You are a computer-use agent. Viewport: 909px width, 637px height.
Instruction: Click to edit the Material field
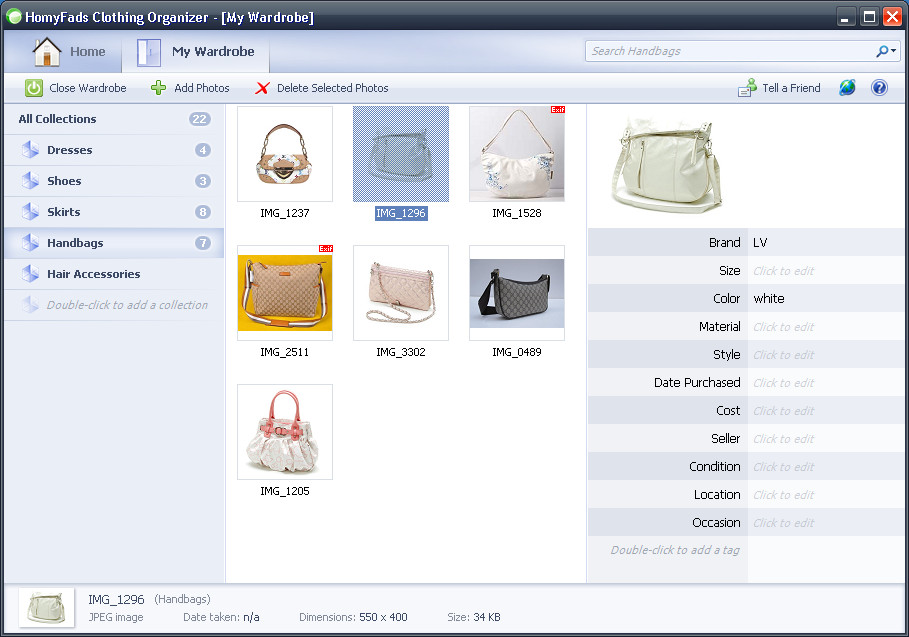(826, 327)
